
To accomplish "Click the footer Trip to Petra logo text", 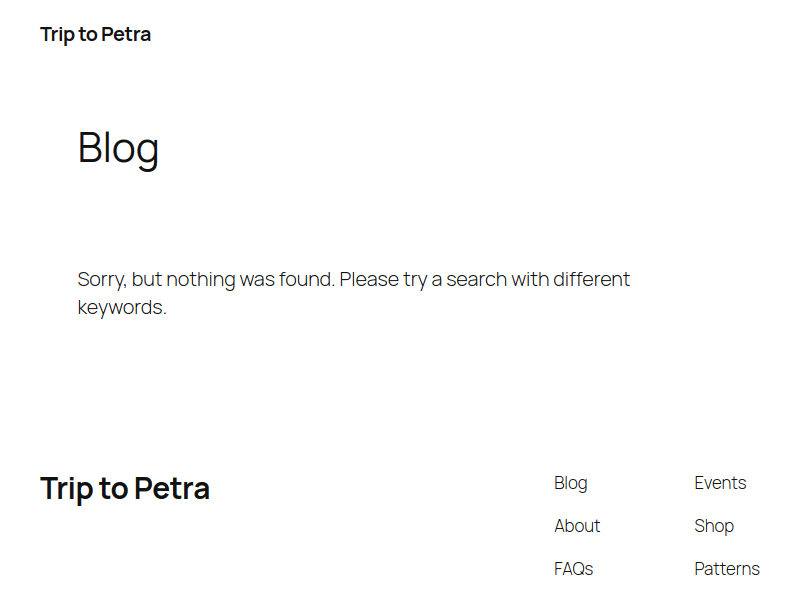I will pyautogui.click(x=124, y=488).
